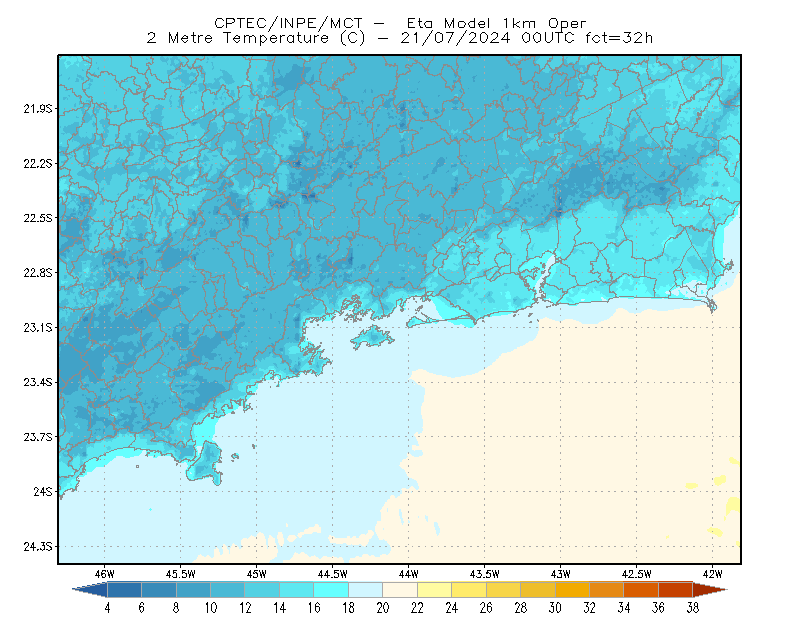Viewport: 800px width, 618px height.
Task: Click the latitude label 22.8S
Action: (x=38, y=273)
